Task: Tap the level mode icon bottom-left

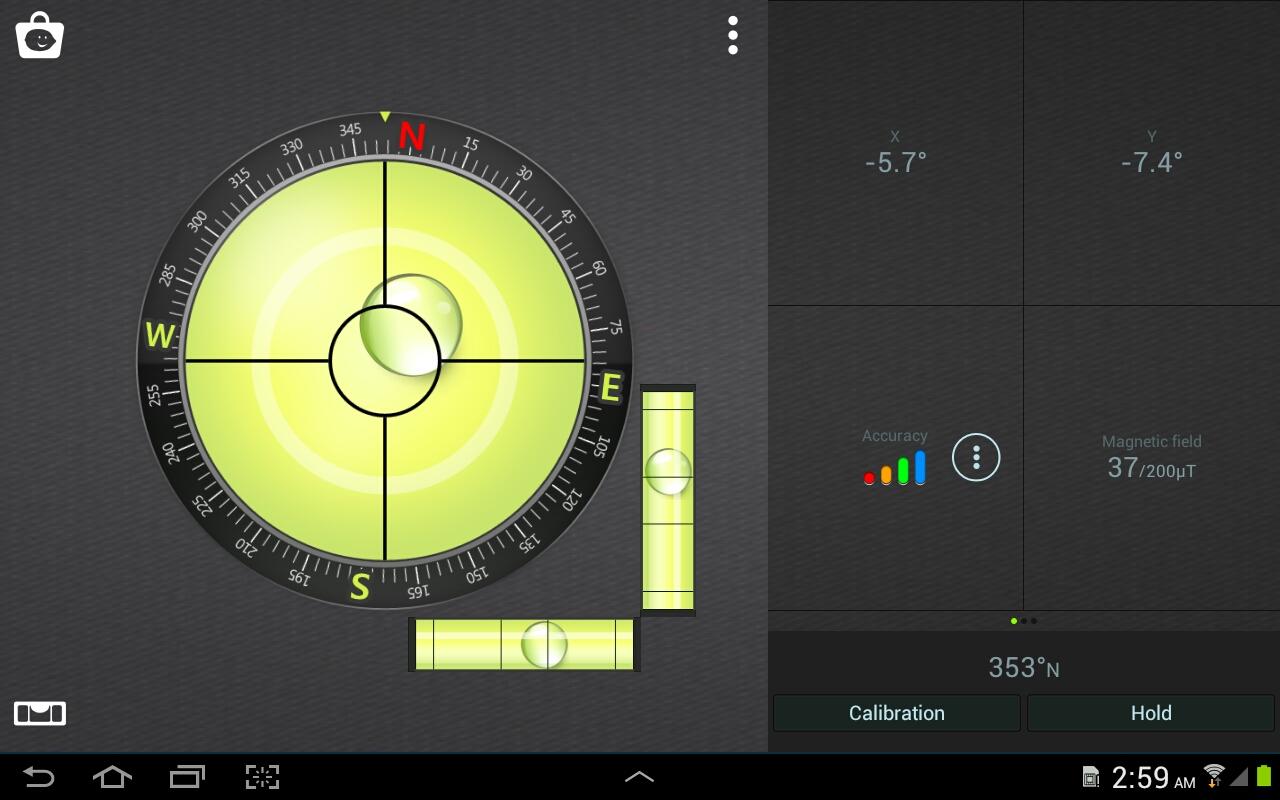Action: tap(40, 713)
